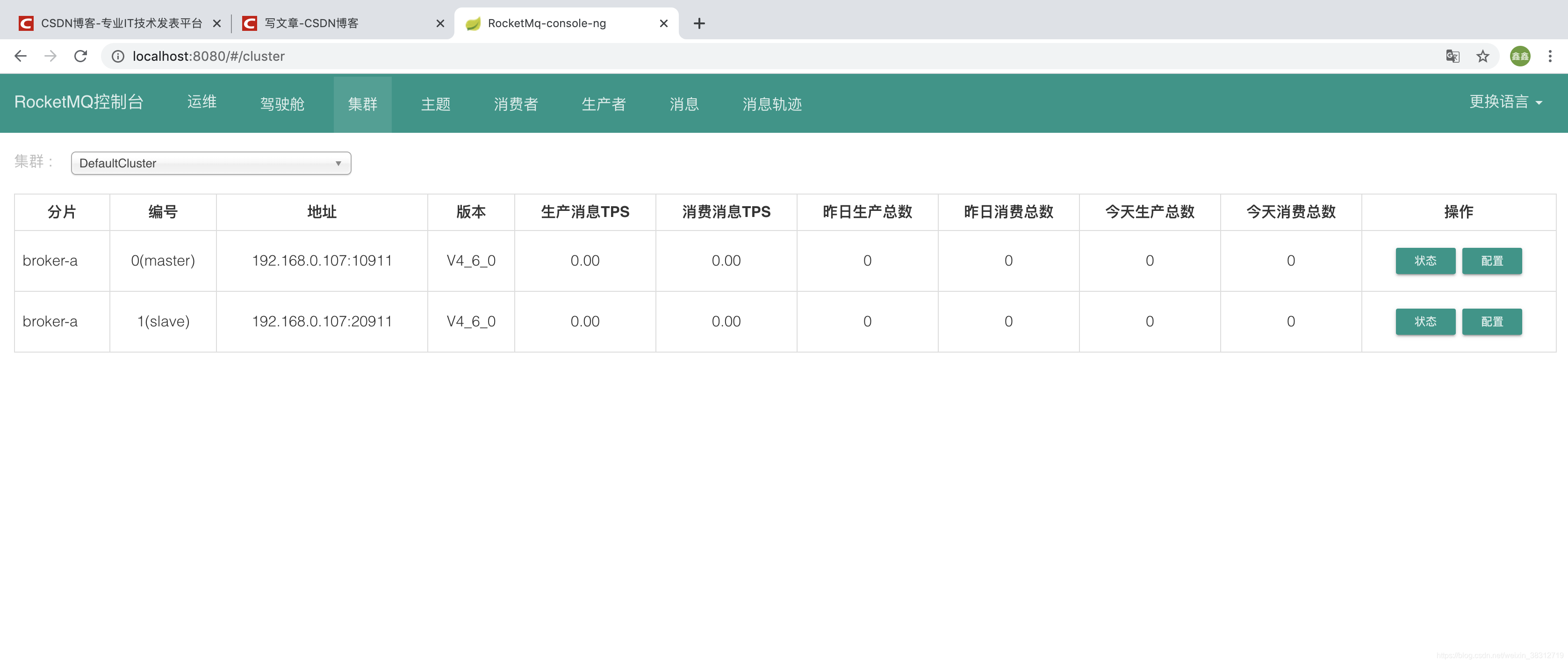Click V4_6_0 version in slave row

[x=471, y=321]
